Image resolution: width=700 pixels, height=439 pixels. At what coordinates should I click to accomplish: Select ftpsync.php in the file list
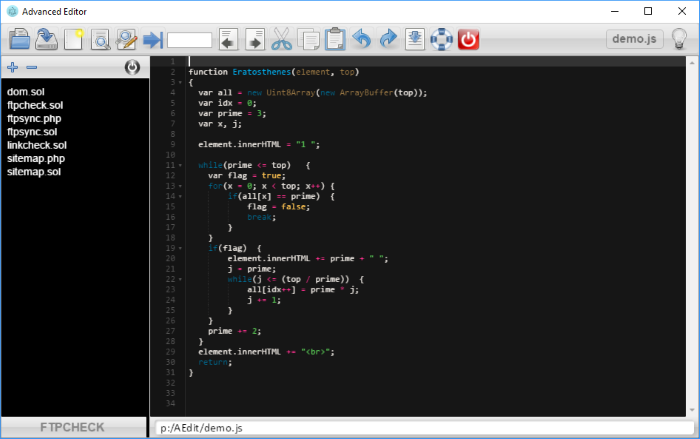pos(33,118)
